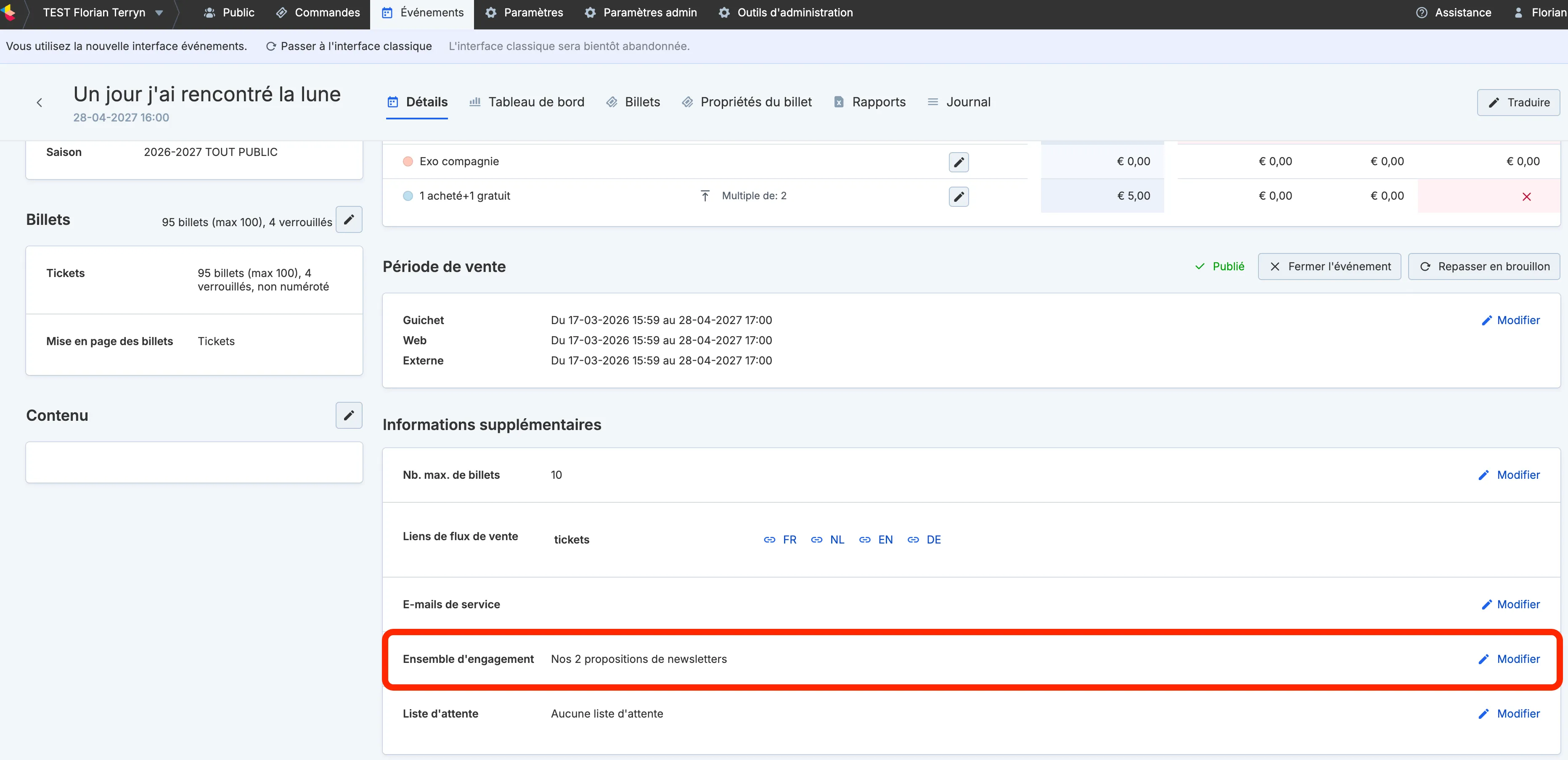Select the € 5,00 price cell

tap(1102, 196)
